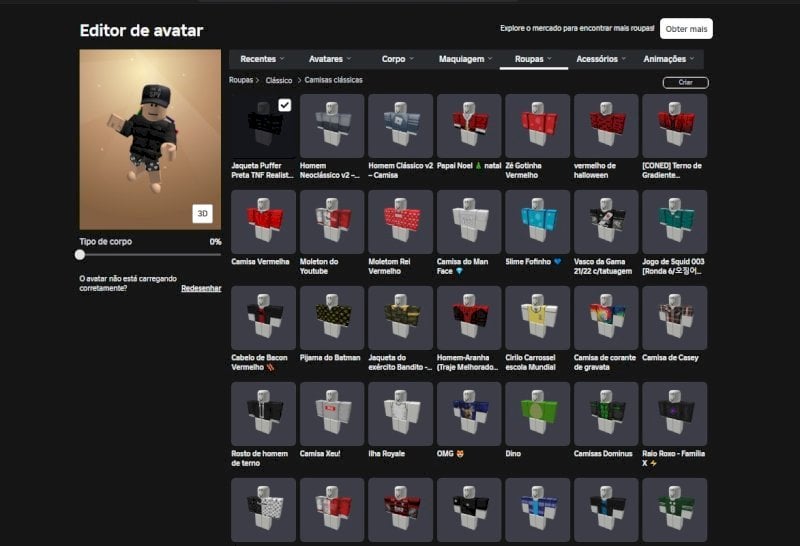Expand the Corpo dropdown menu
Screen dimensions: 800x546
click(397, 59)
